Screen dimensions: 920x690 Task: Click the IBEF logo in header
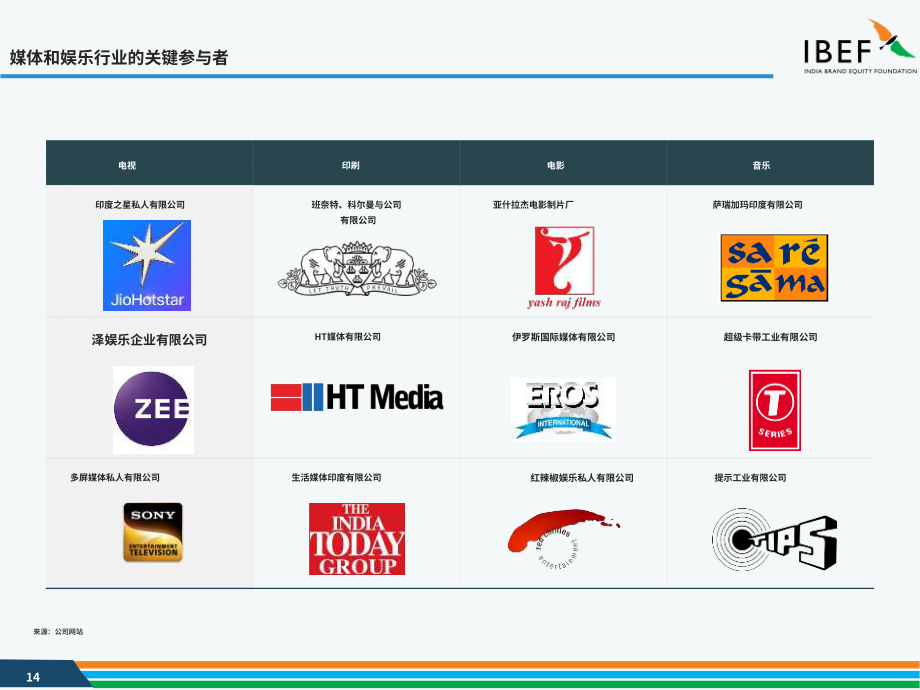pyautogui.click(x=860, y=46)
